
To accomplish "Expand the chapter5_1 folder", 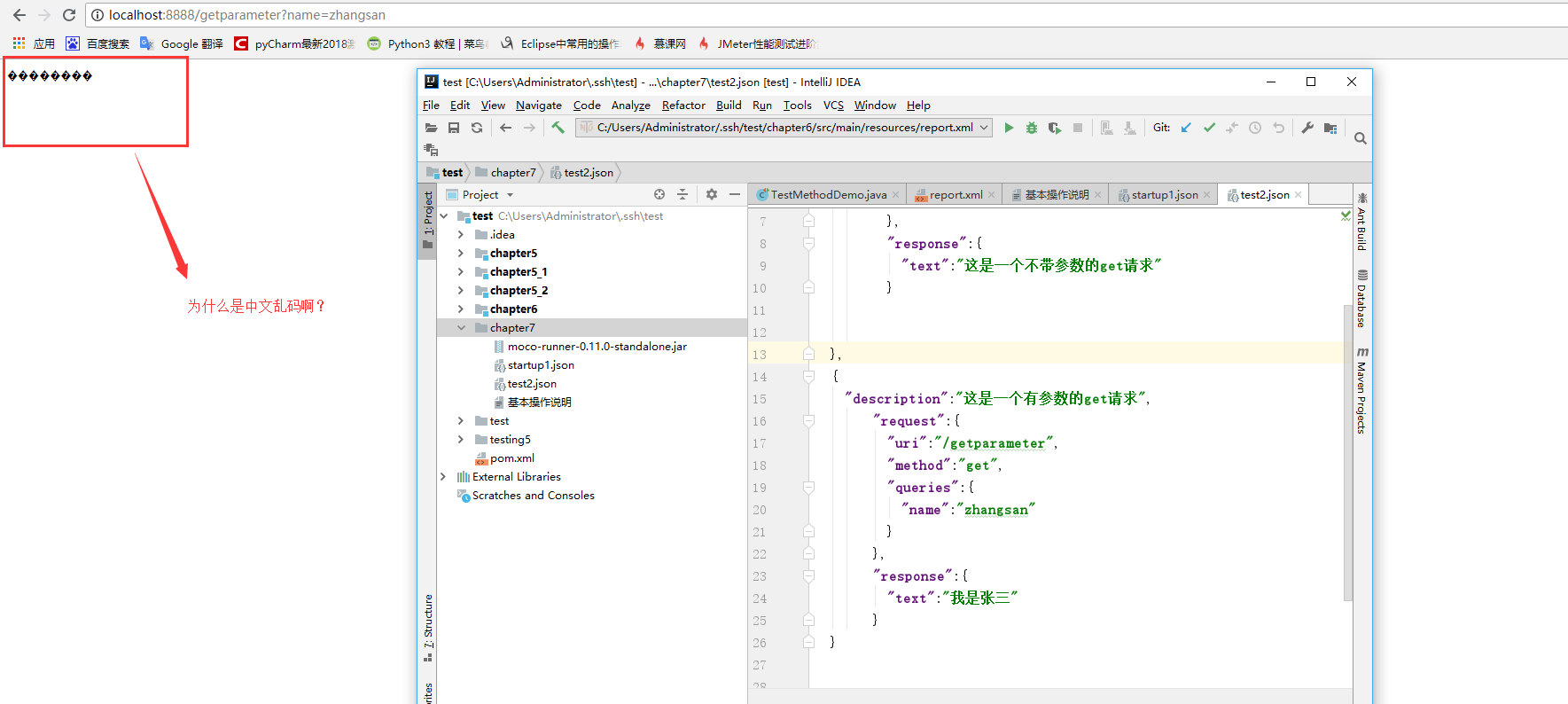I will [x=460, y=272].
